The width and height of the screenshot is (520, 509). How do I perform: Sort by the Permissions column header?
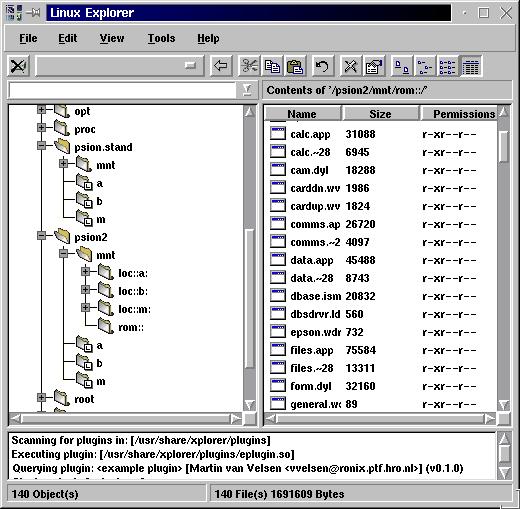(459, 114)
